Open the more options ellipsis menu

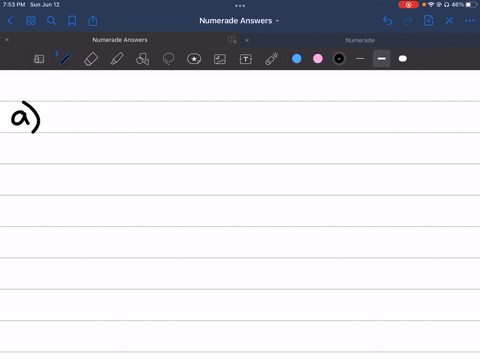(x=470, y=21)
